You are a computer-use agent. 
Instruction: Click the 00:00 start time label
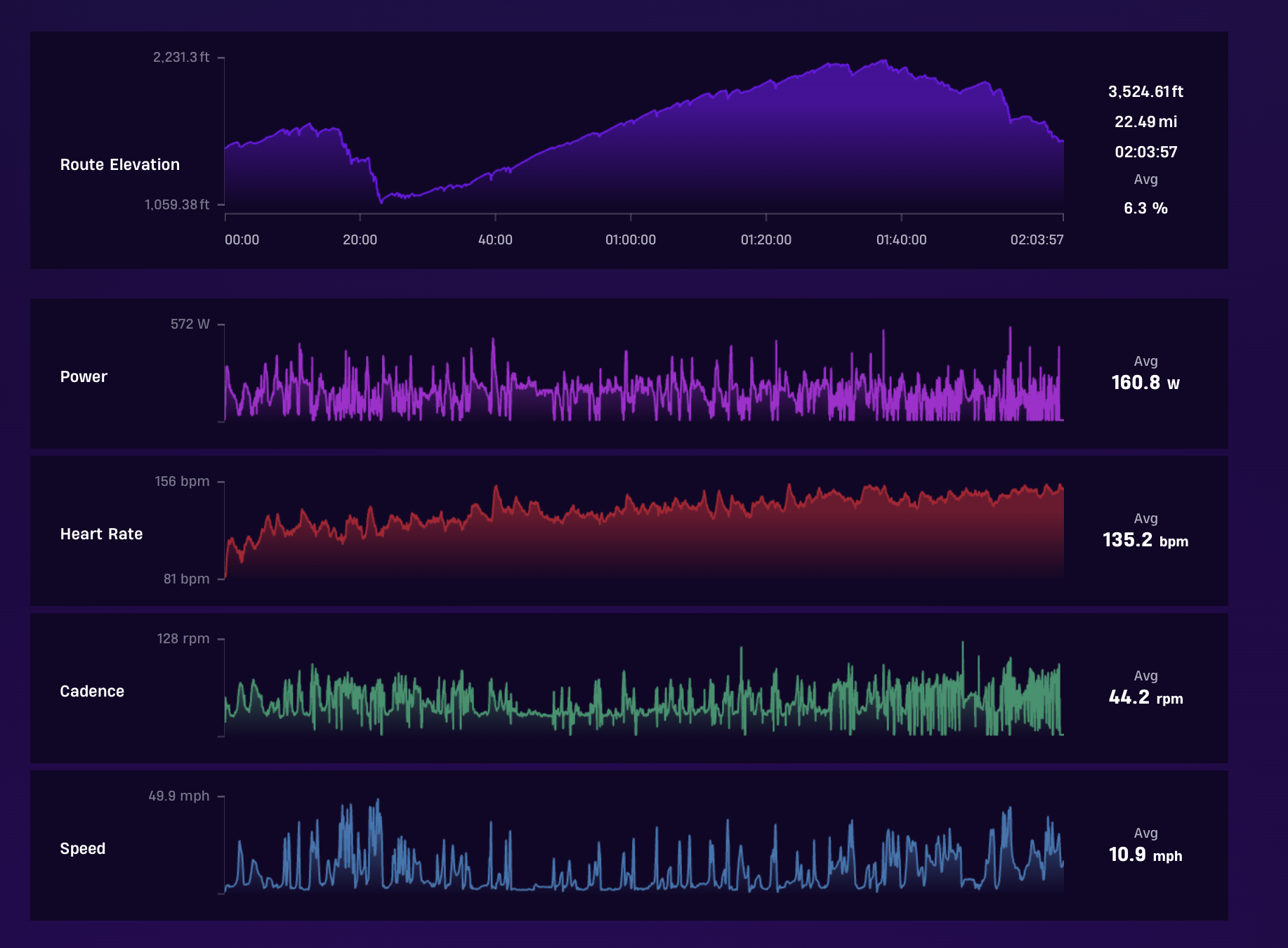(x=242, y=239)
